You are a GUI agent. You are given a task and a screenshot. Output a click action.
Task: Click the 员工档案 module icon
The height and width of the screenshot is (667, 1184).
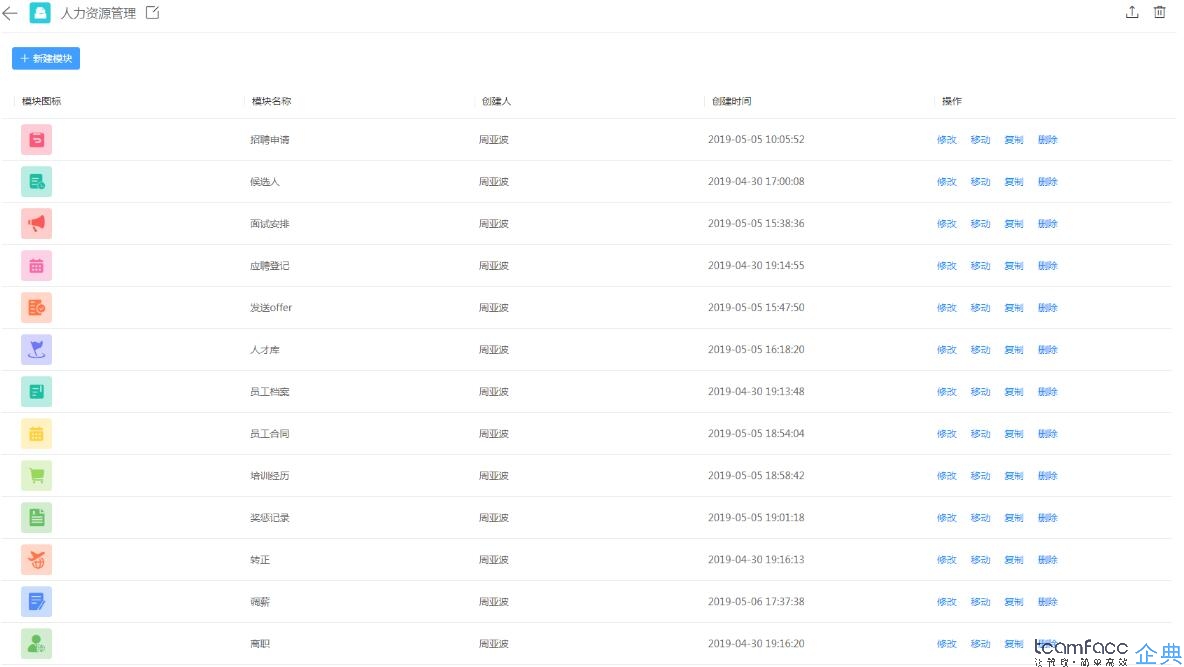point(36,392)
